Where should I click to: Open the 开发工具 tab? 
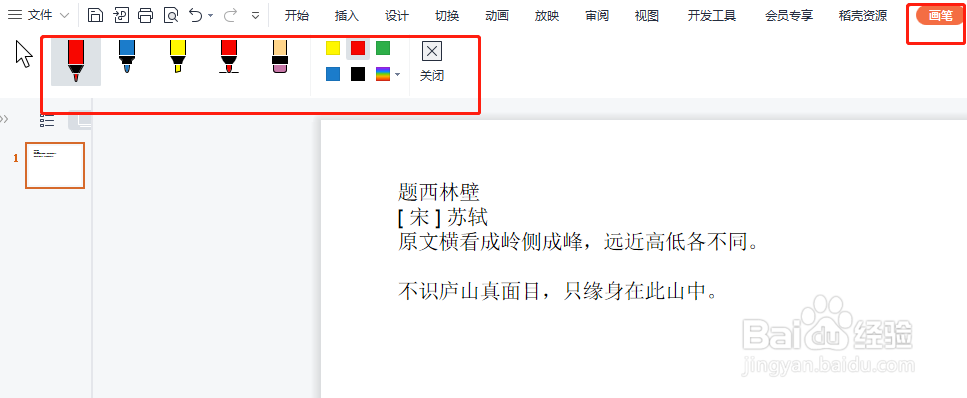pos(712,16)
